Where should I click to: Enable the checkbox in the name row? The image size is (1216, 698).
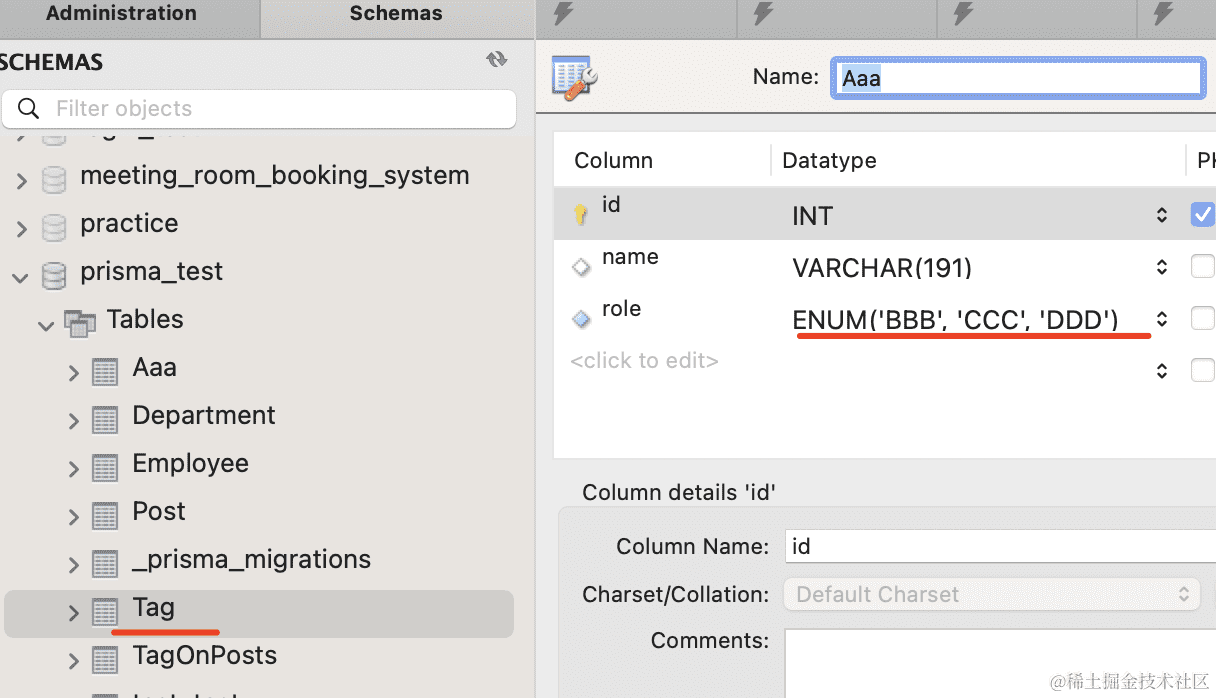tap(1202, 266)
